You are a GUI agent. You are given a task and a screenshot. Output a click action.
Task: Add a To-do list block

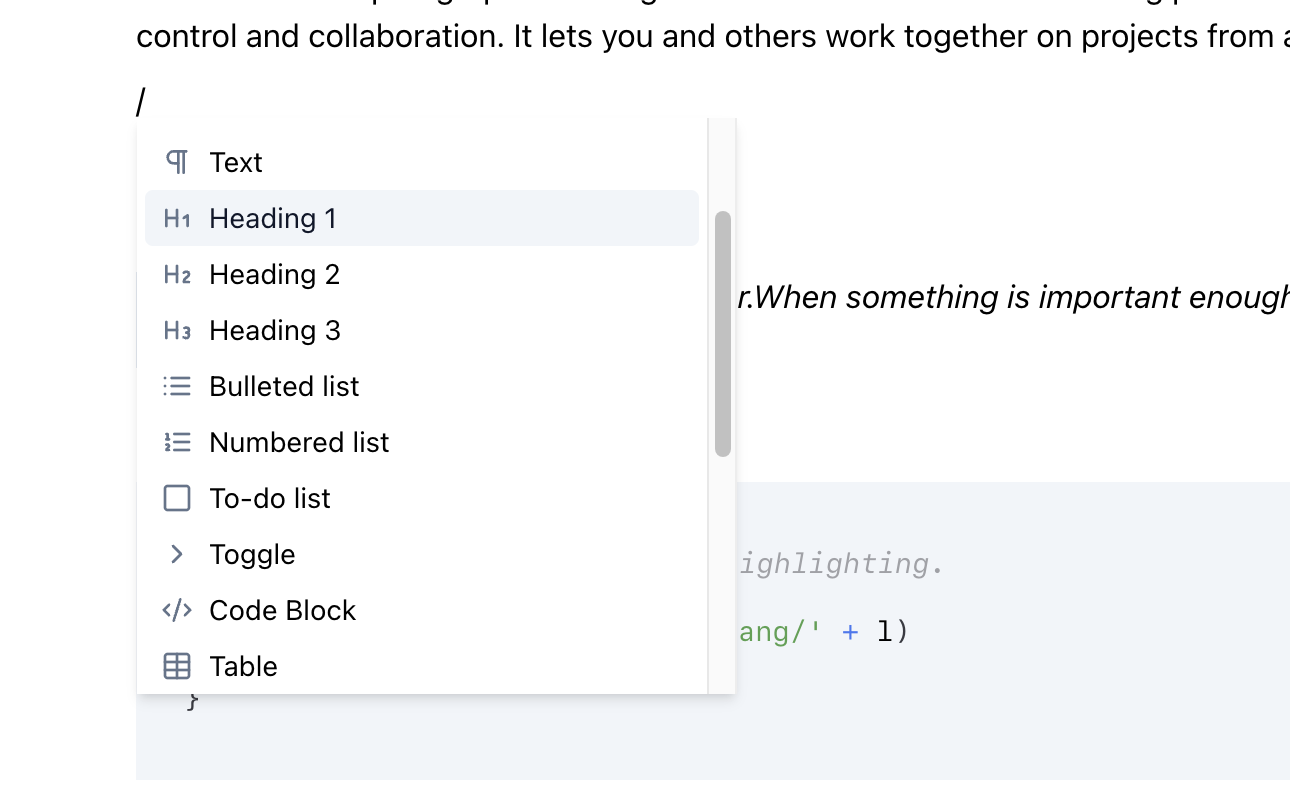(x=269, y=498)
